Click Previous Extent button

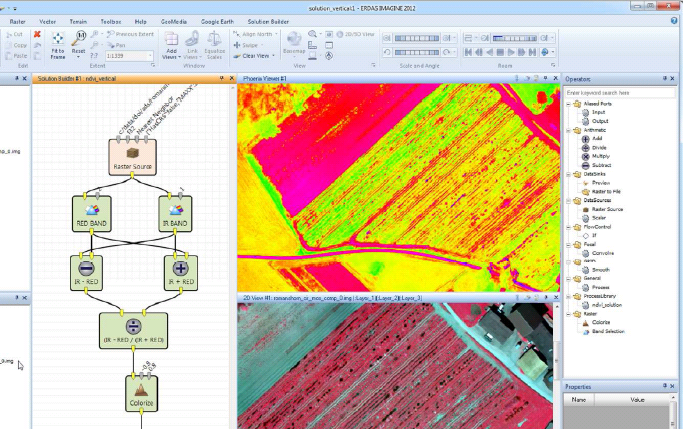tap(130, 34)
